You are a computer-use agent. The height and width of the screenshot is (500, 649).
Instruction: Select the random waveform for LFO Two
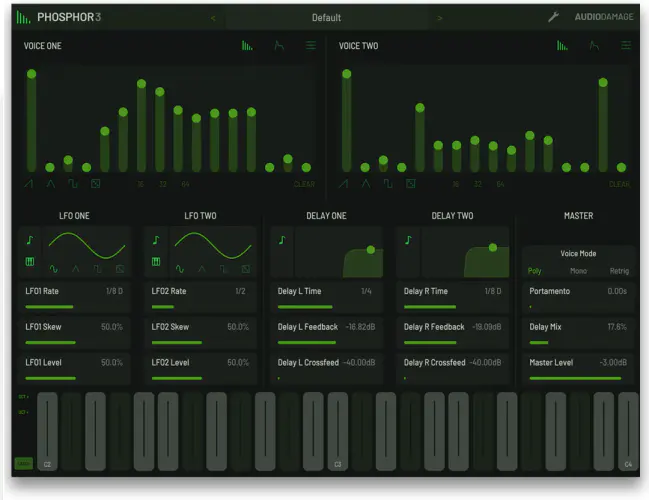coord(245,269)
